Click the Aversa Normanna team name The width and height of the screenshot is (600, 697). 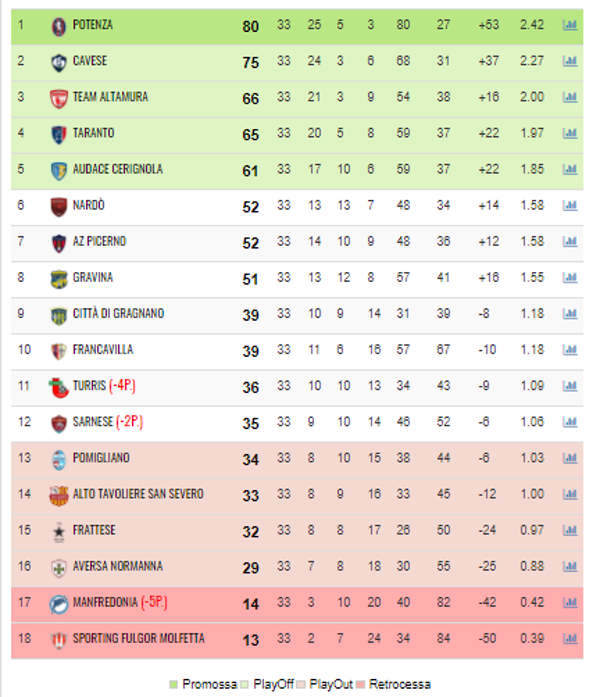[x=117, y=566]
